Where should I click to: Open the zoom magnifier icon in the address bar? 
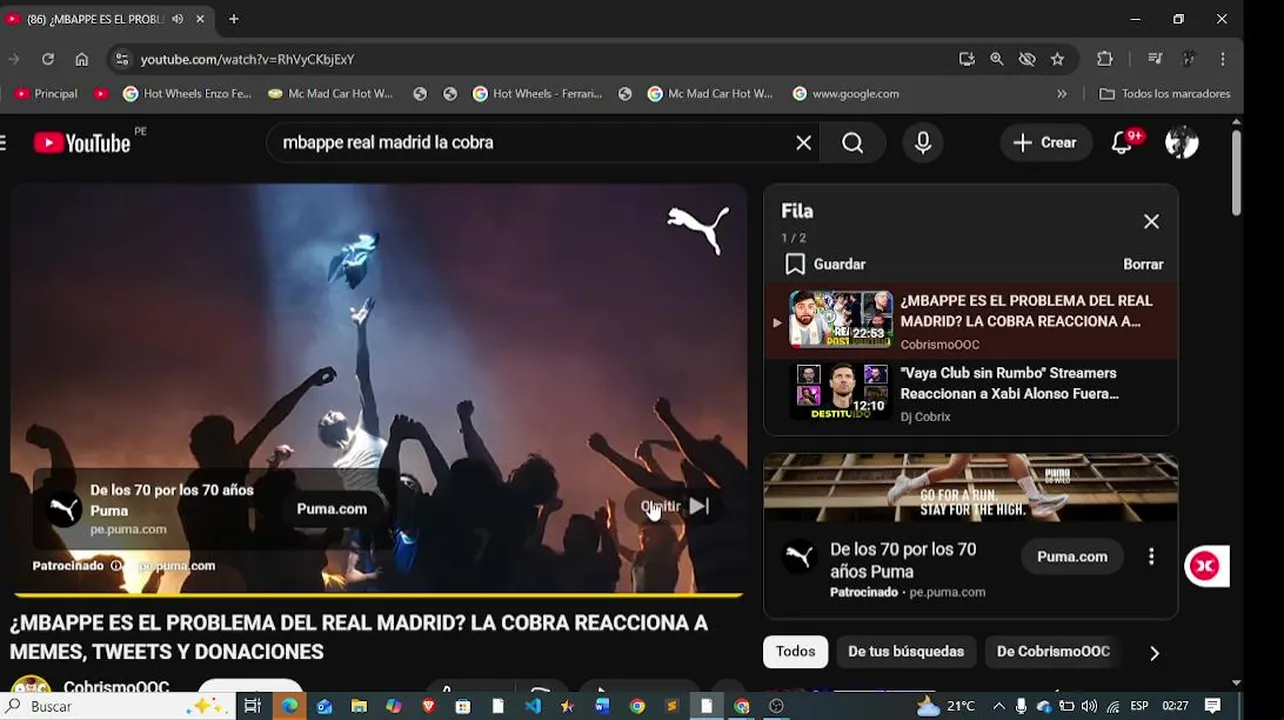pyautogui.click(x=997, y=59)
